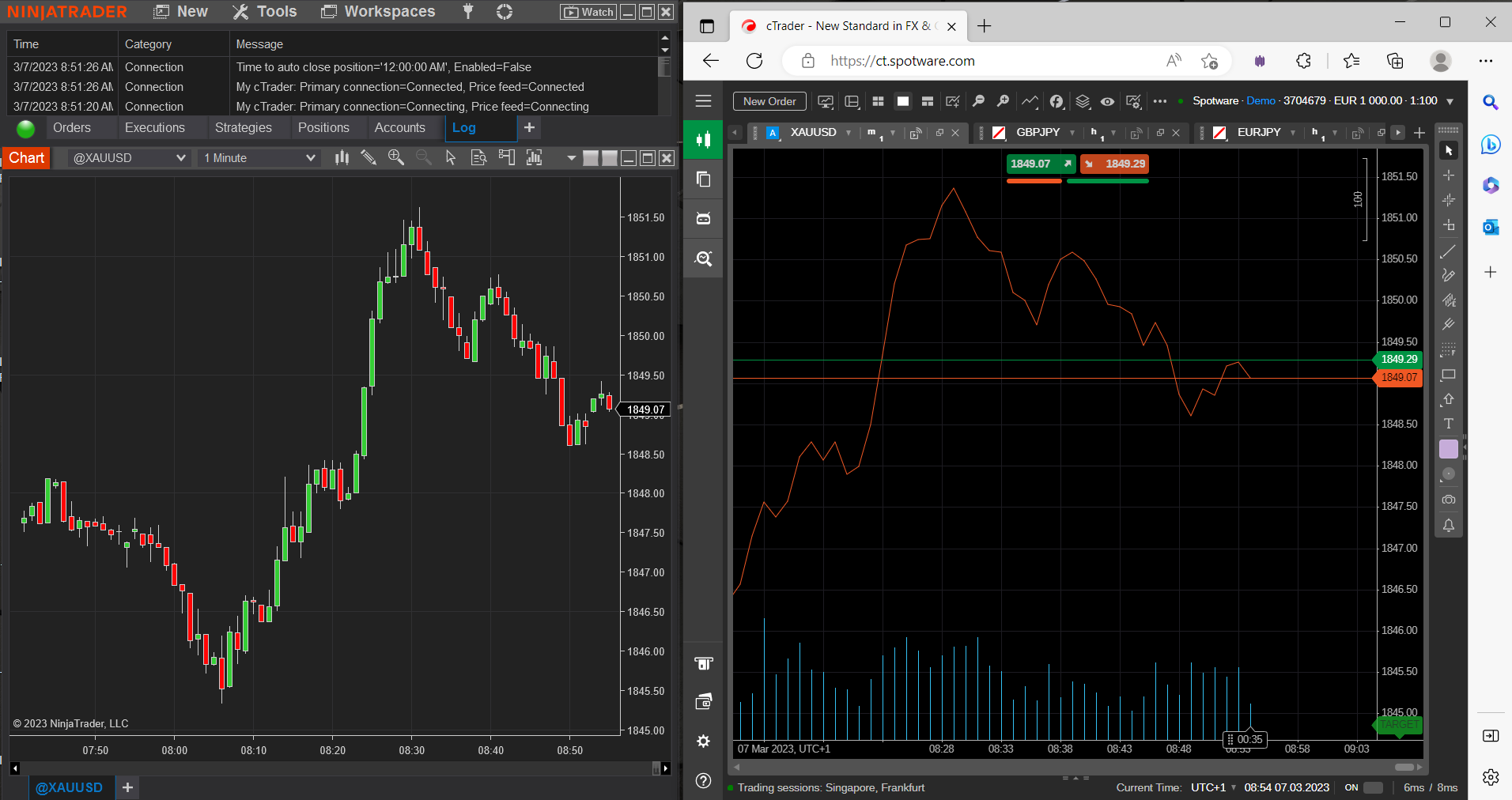Image resolution: width=1512 pixels, height=800 pixels.
Task: Open the 1 Minute interval dropdown in NinjaTrader
Action: pyautogui.click(x=258, y=157)
